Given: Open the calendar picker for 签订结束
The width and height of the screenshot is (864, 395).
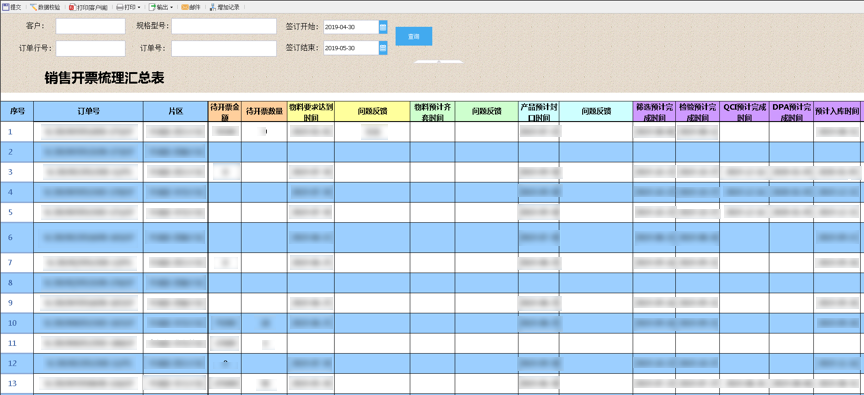Looking at the screenshot, I should tap(383, 48).
